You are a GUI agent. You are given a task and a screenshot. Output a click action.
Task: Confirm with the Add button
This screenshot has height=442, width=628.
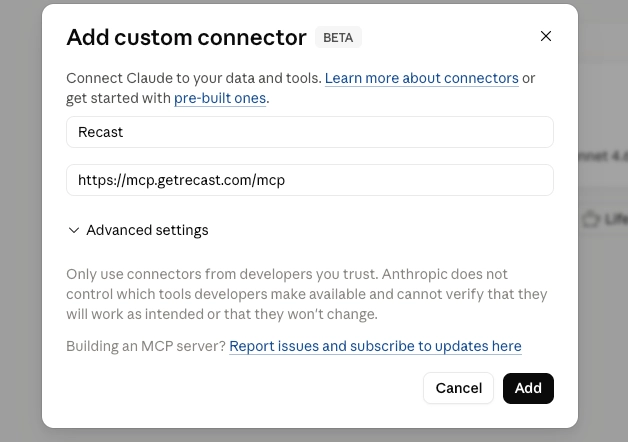point(528,388)
